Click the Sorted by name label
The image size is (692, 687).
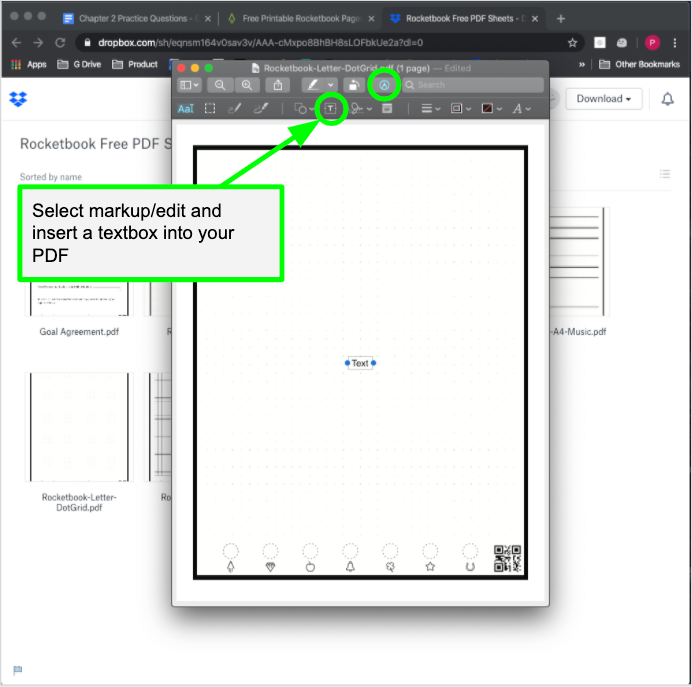click(x=51, y=177)
